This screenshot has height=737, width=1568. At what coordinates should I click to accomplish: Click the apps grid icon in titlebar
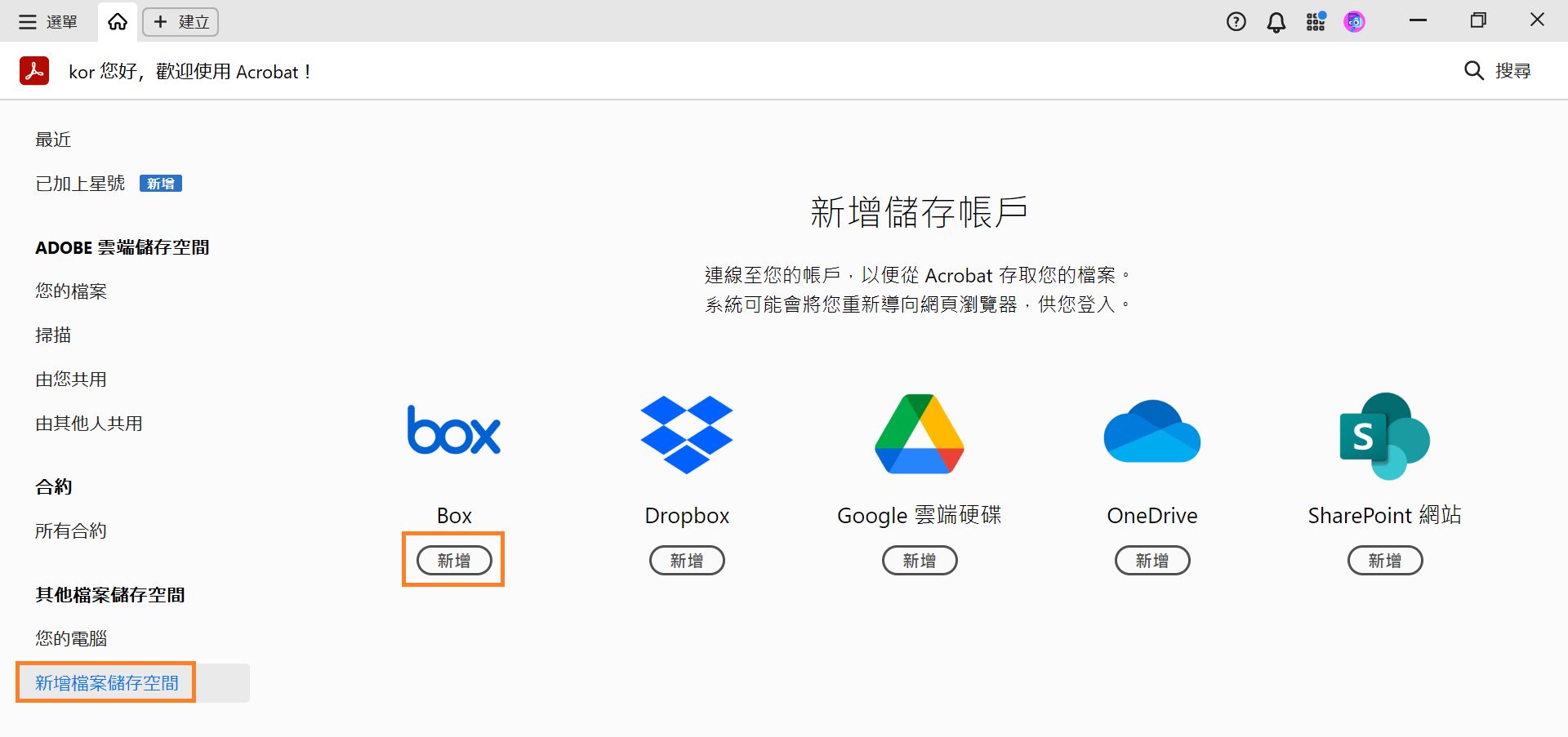pyautogui.click(x=1315, y=21)
